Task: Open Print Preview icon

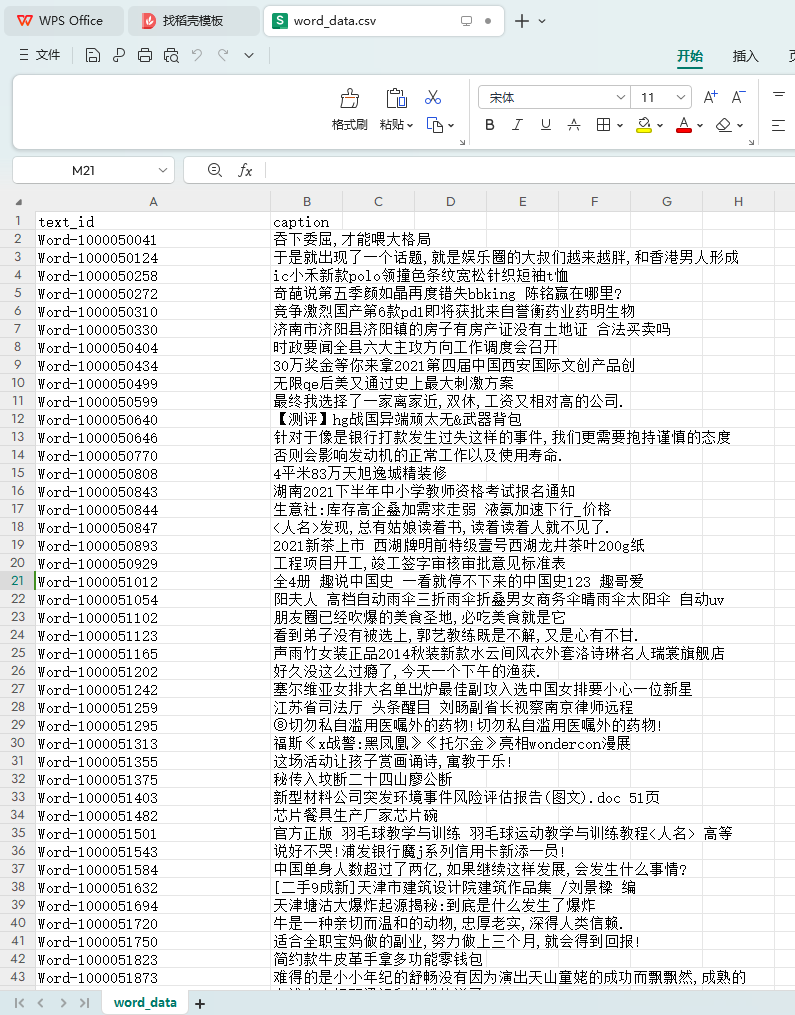Action: pyautogui.click(x=171, y=56)
